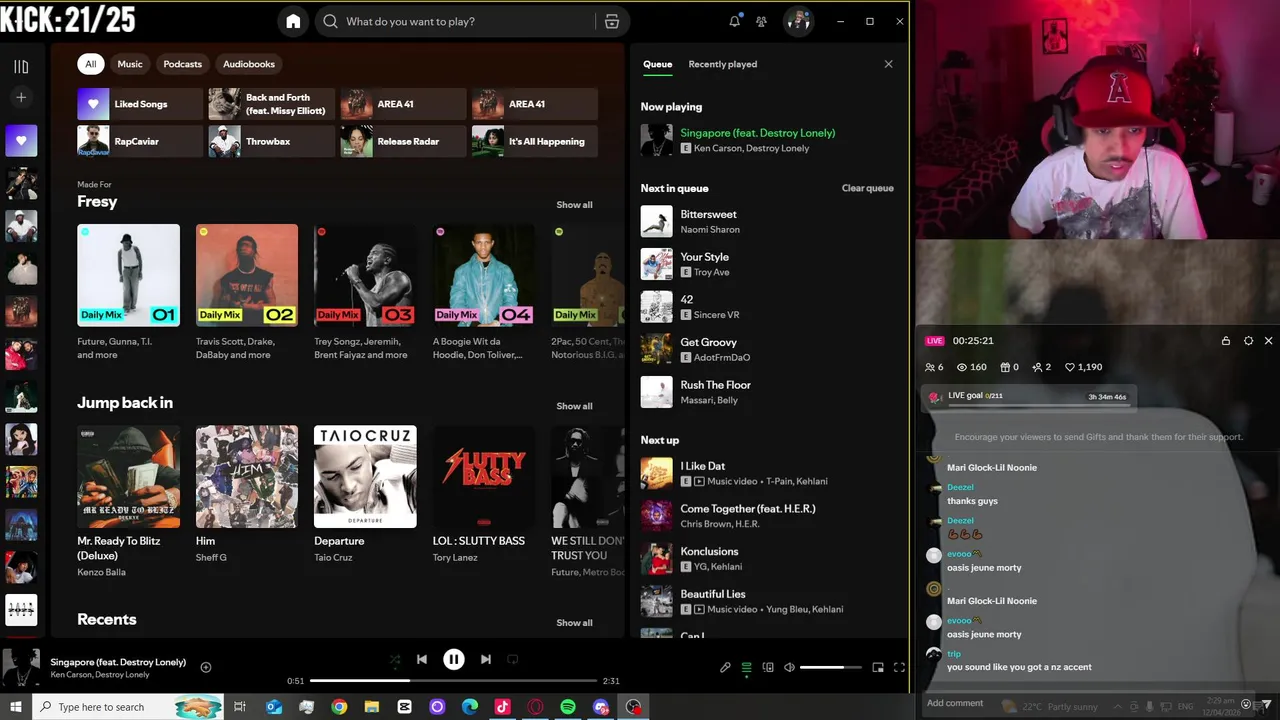Mute audio with the speaker icon
1280x720 pixels.
tap(789, 667)
